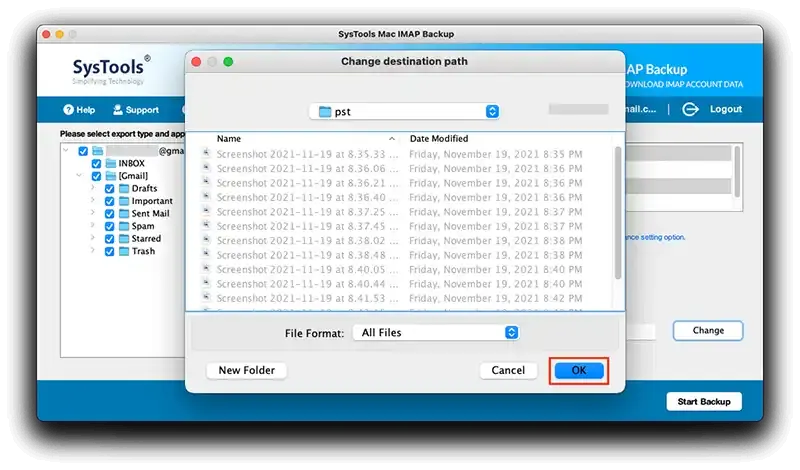This screenshot has width=800, height=470.
Task: Uncheck the Starred checkbox
Action: pos(109,239)
